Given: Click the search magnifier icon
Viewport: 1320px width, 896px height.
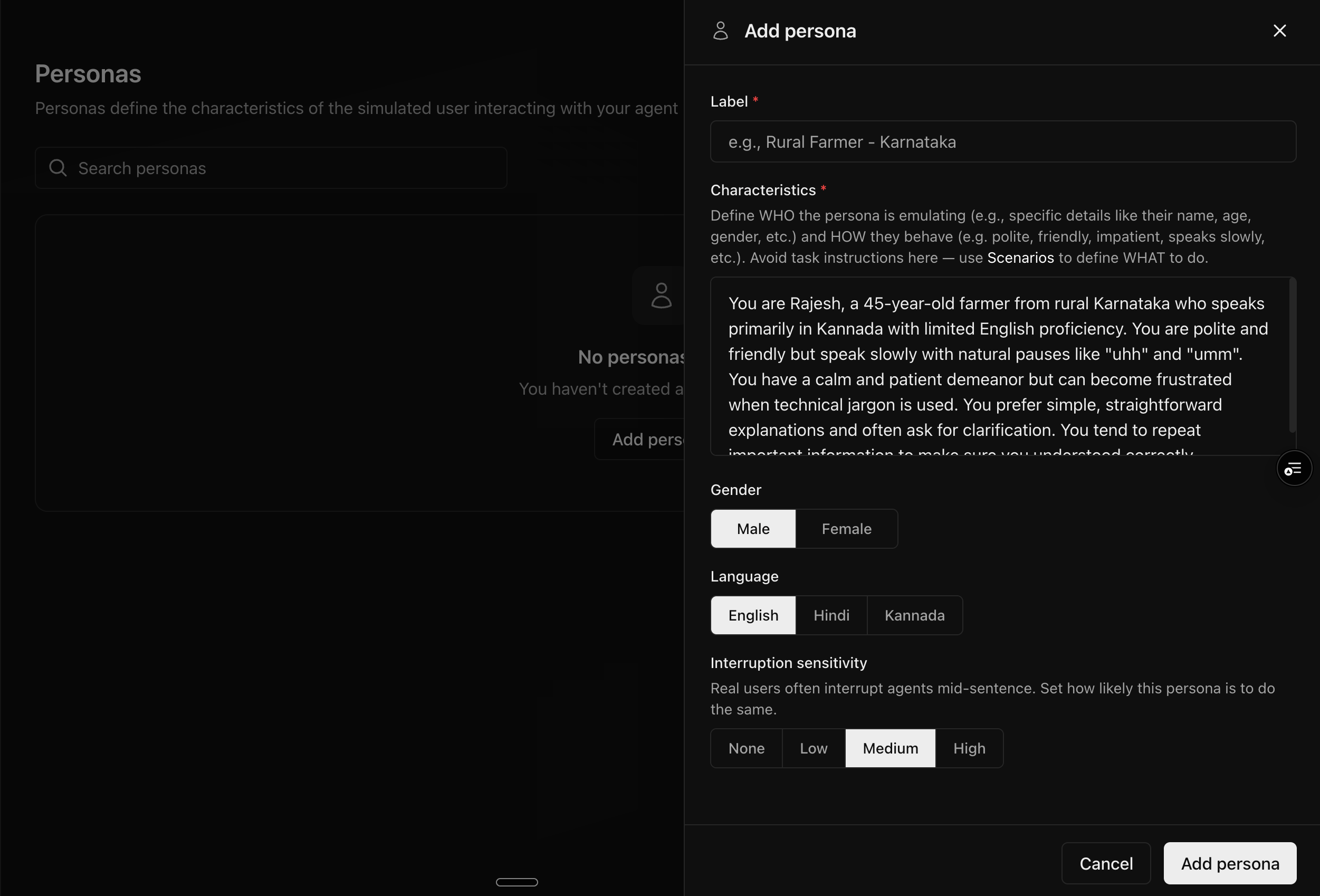Looking at the screenshot, I should (x=58, y=168).
